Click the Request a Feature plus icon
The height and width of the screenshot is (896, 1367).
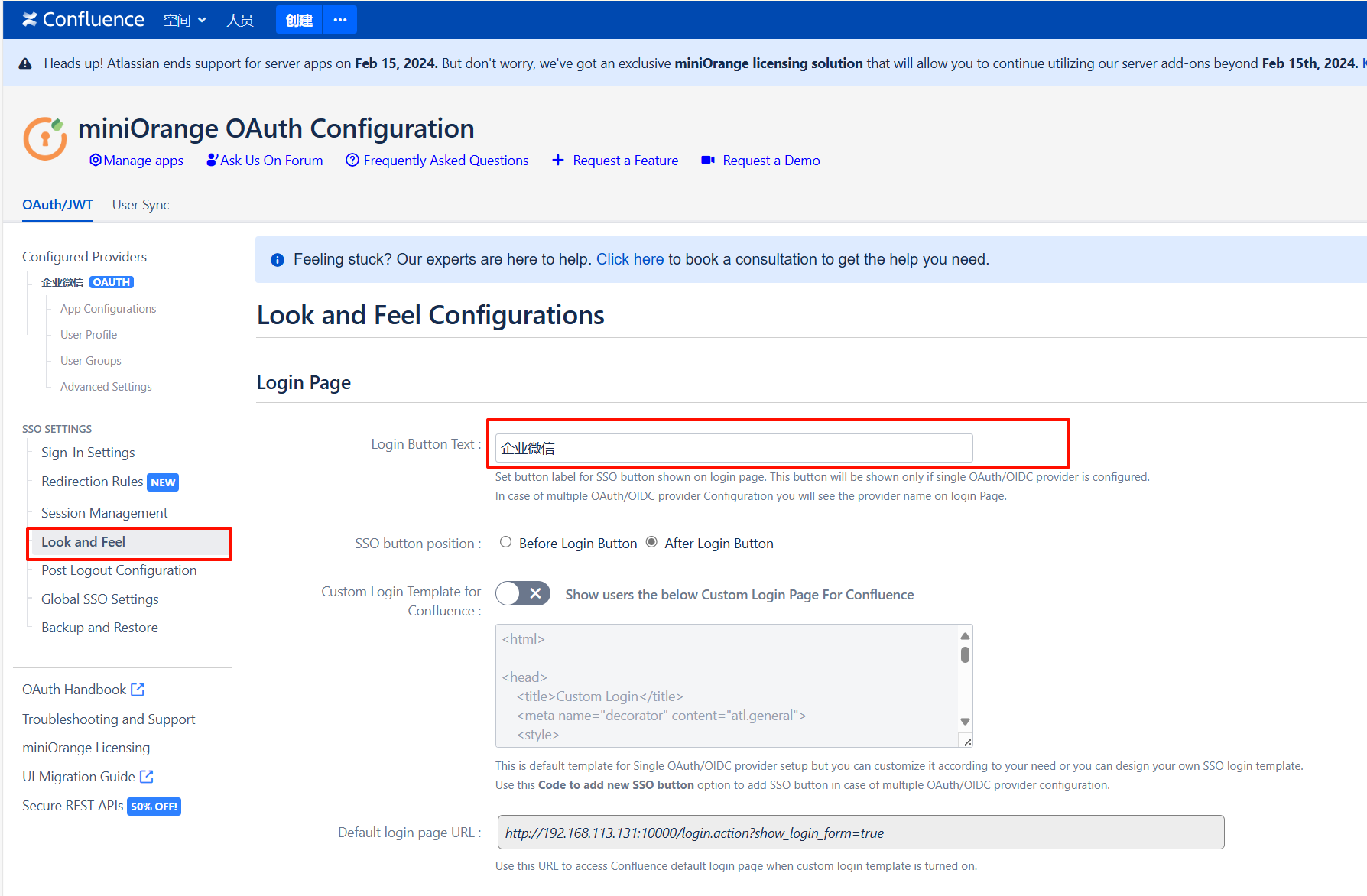(x=558, y=160)
